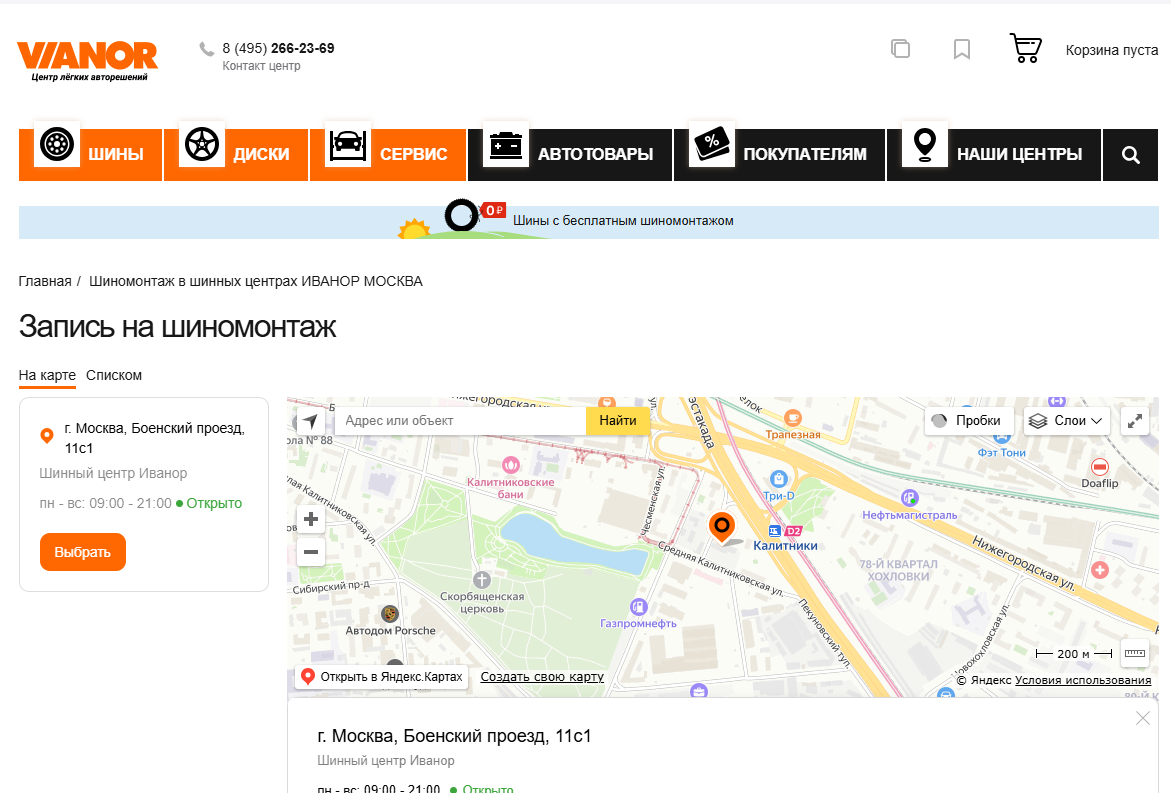Zoom out on the map
This screenshot has width=1171, height=793.
point(311,552)
